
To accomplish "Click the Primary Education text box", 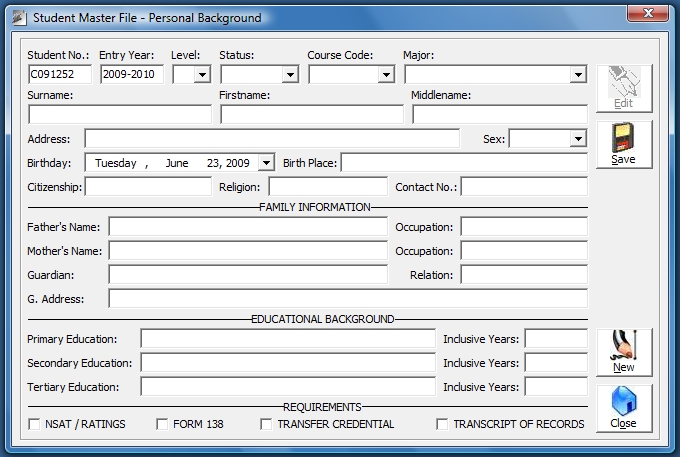I will tap(288, 339).
